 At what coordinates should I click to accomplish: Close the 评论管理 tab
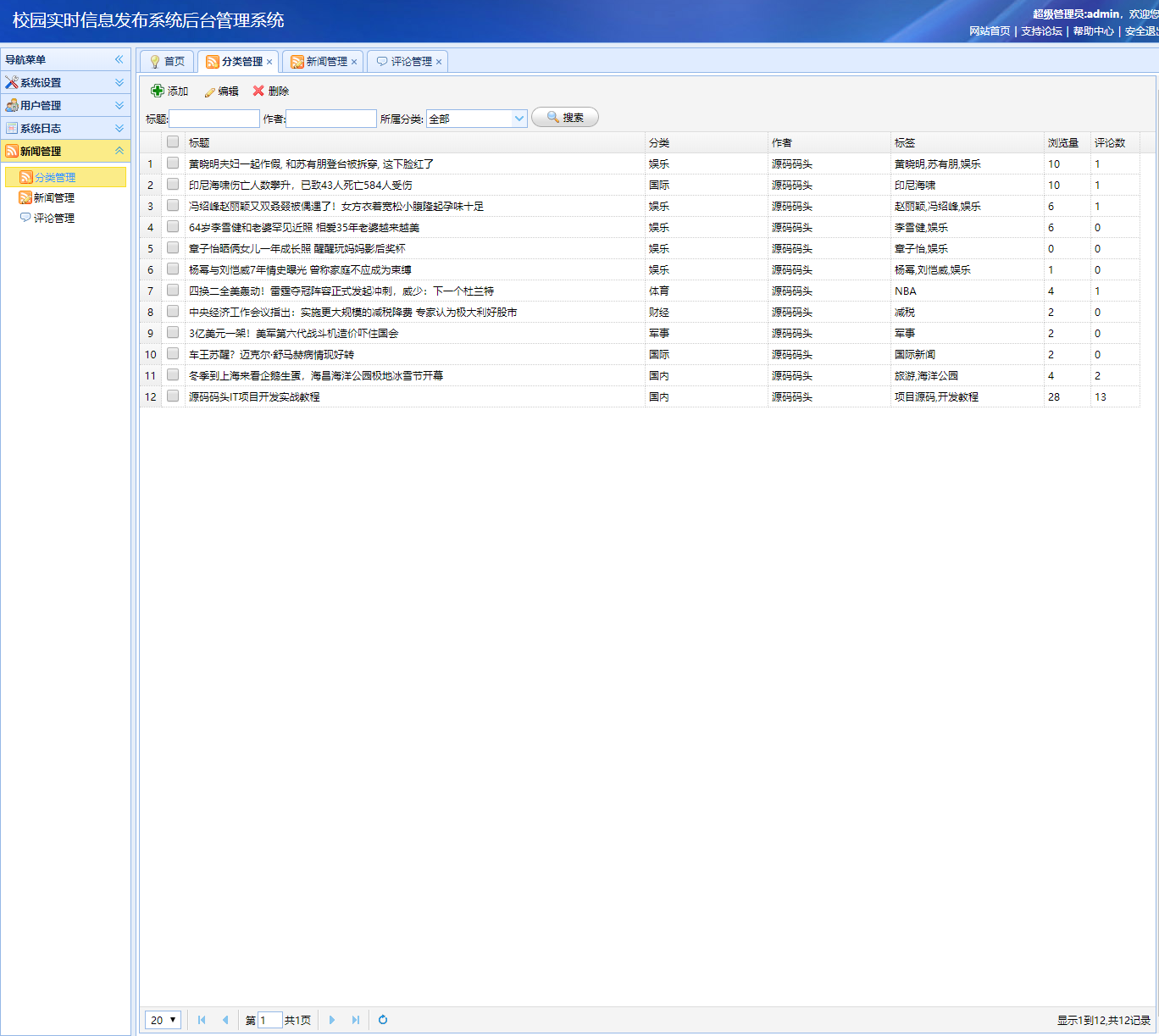click(439, 62)
